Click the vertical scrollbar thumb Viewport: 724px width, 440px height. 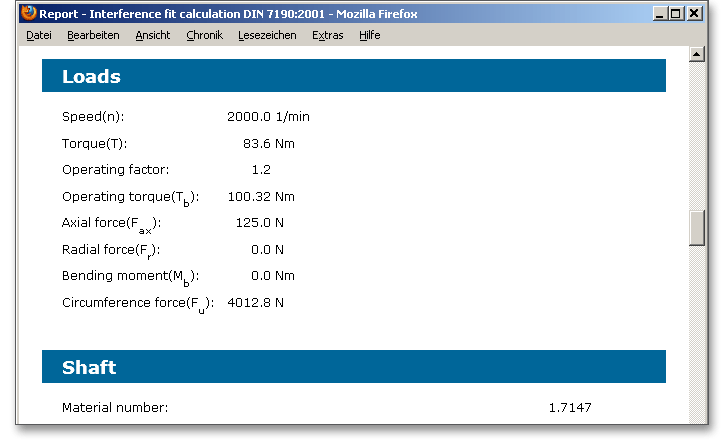click(697, 228)
